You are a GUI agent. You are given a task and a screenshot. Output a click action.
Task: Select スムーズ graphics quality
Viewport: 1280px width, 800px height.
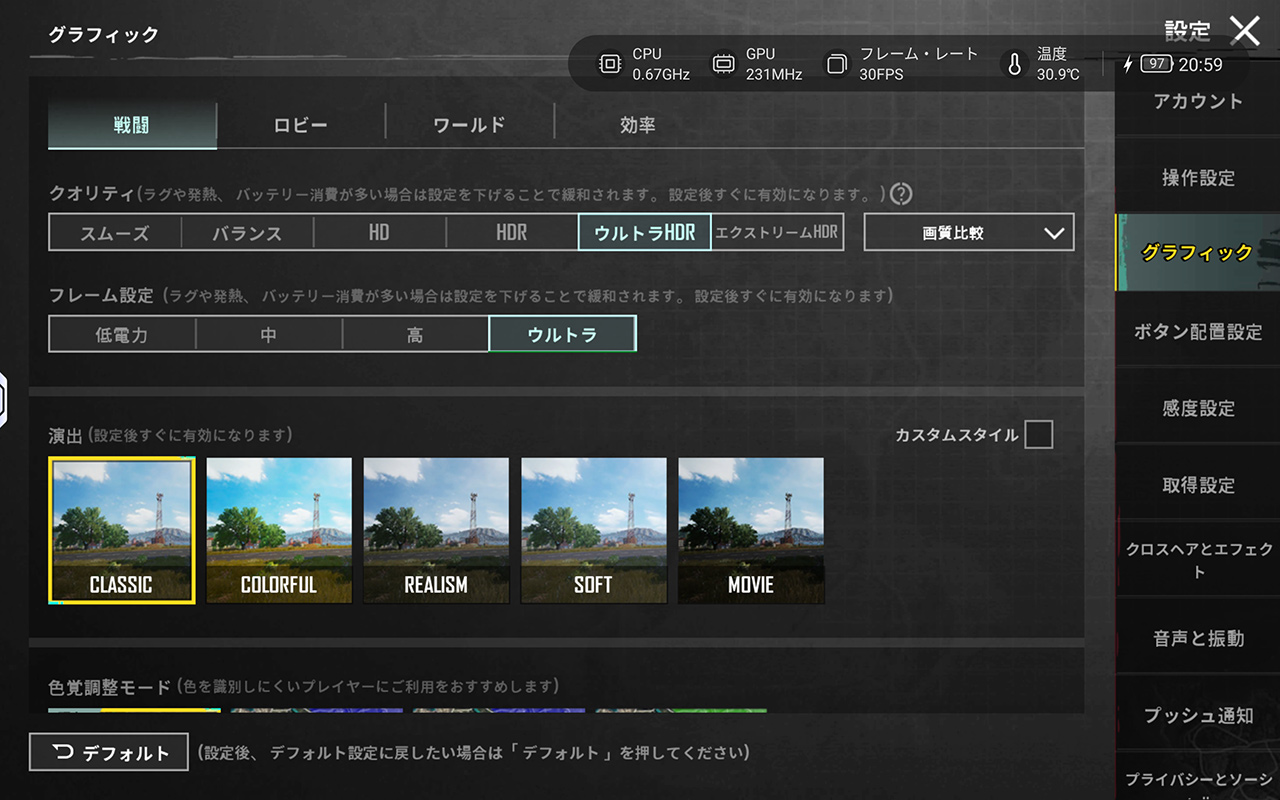click(x=115, y=233)
